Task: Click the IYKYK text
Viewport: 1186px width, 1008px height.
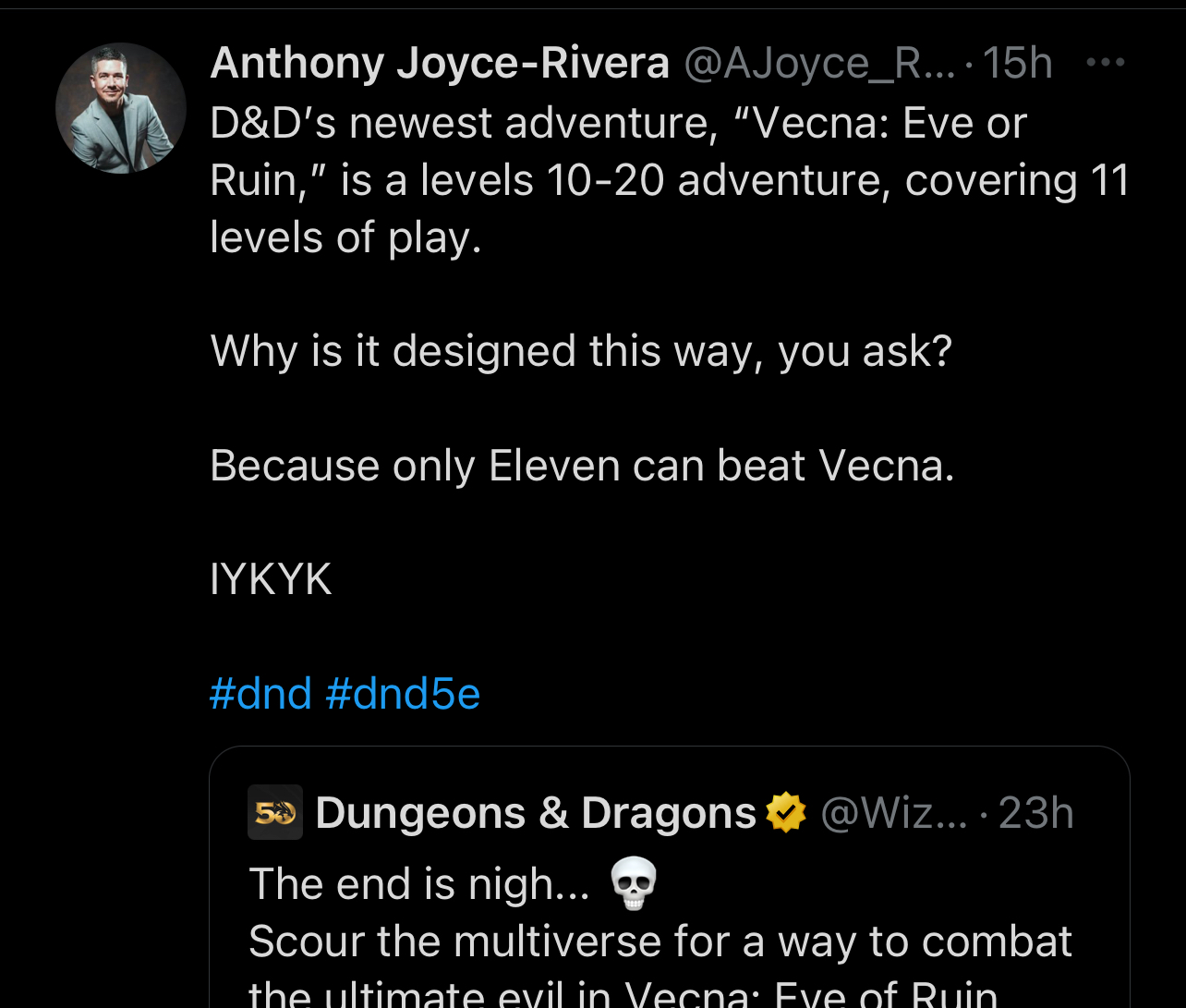Action: [x=271, y=579]
